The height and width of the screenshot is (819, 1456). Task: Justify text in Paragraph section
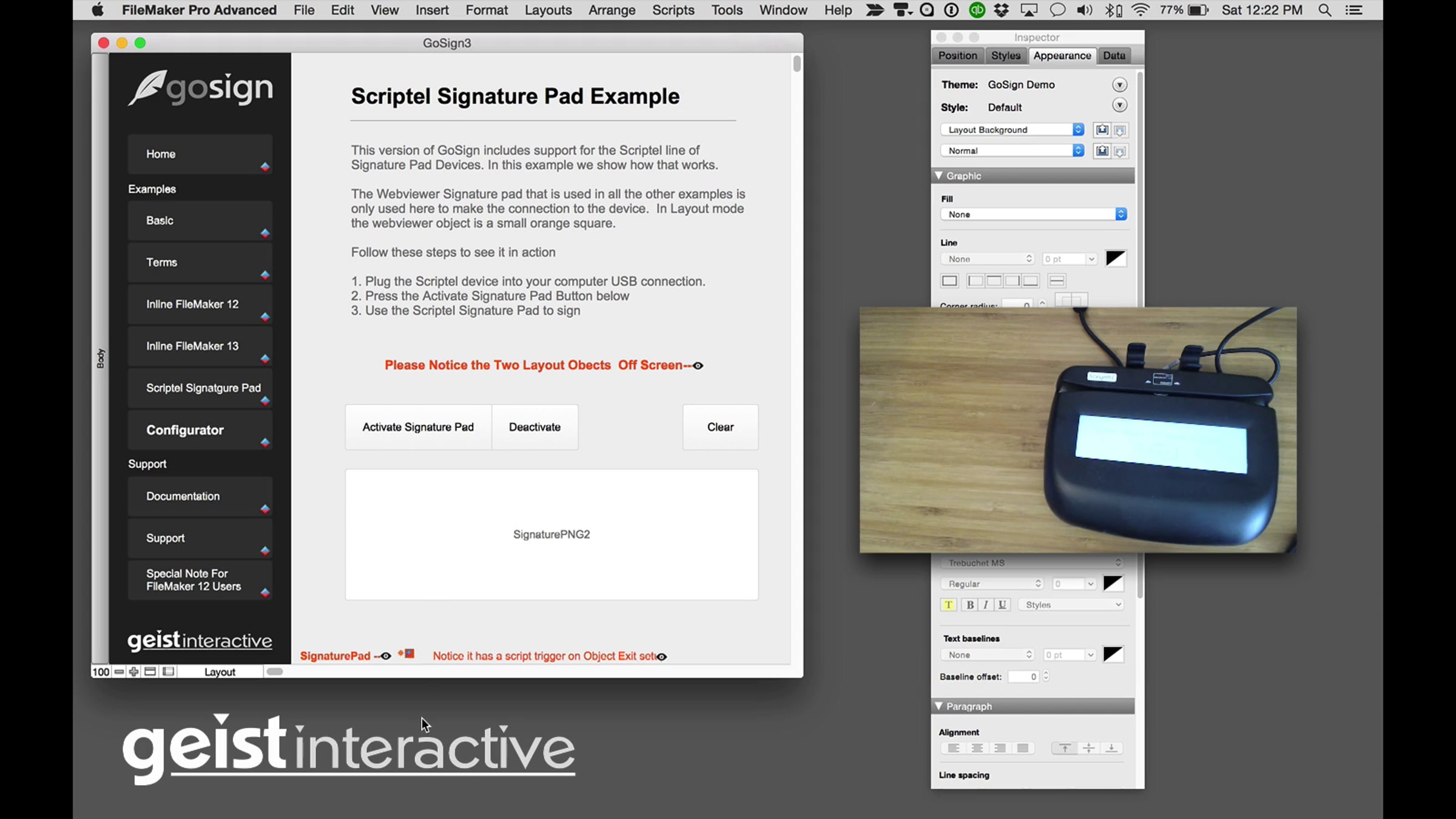(1023, 748)
